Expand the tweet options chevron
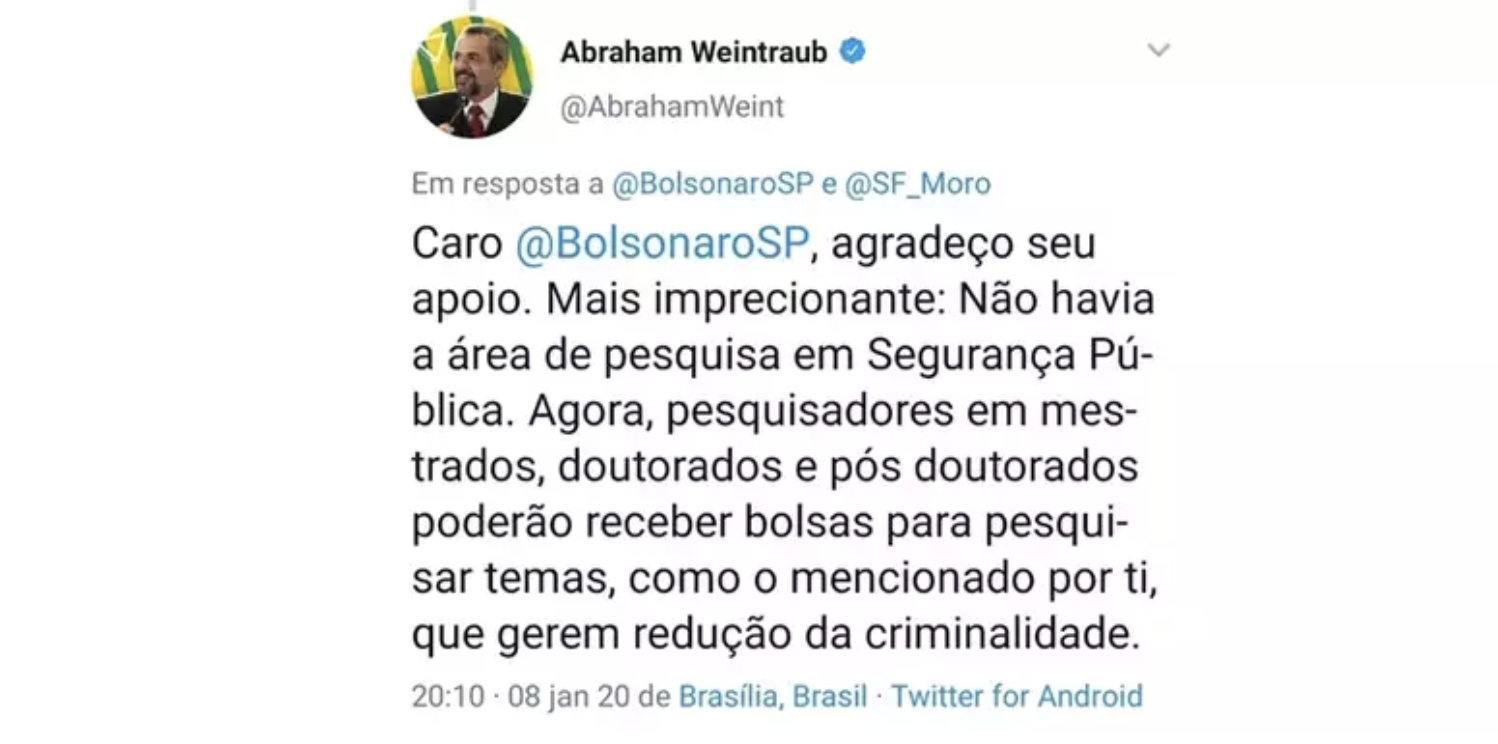 (1158, 50)
